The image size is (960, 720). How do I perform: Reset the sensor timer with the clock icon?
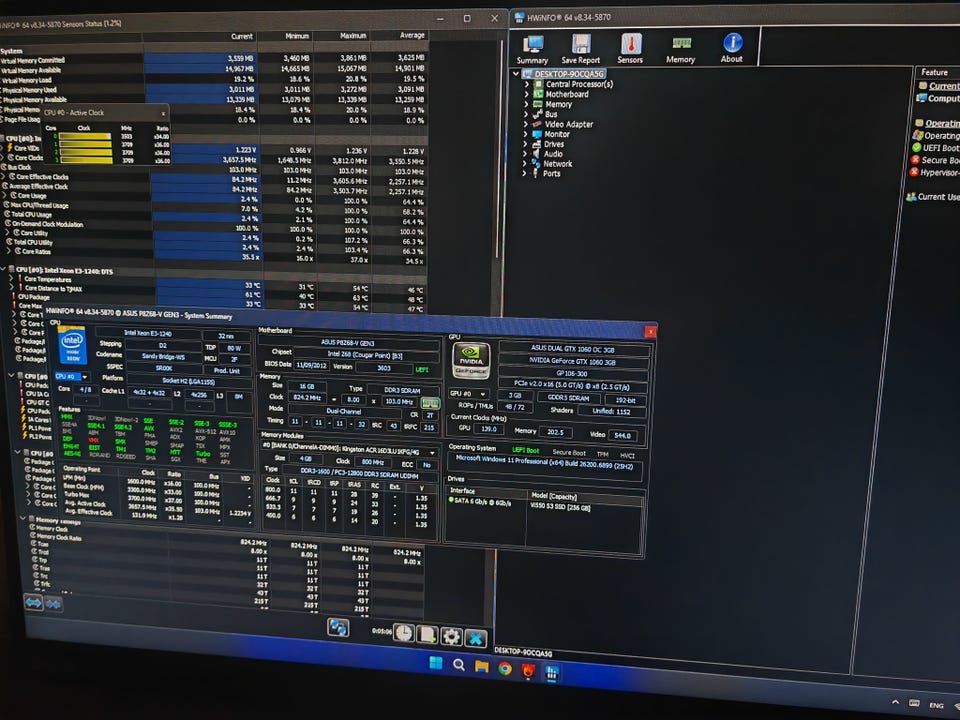403,632
